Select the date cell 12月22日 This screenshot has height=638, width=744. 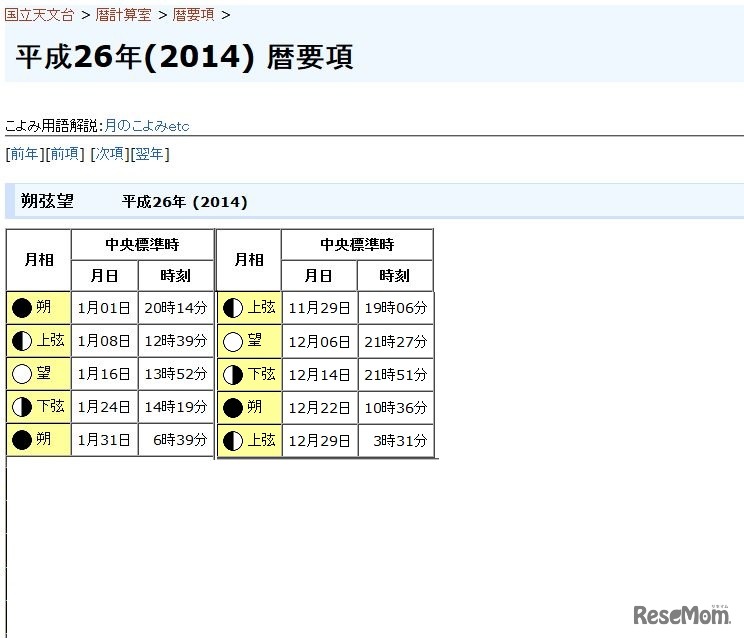click(x=320, y=407)
